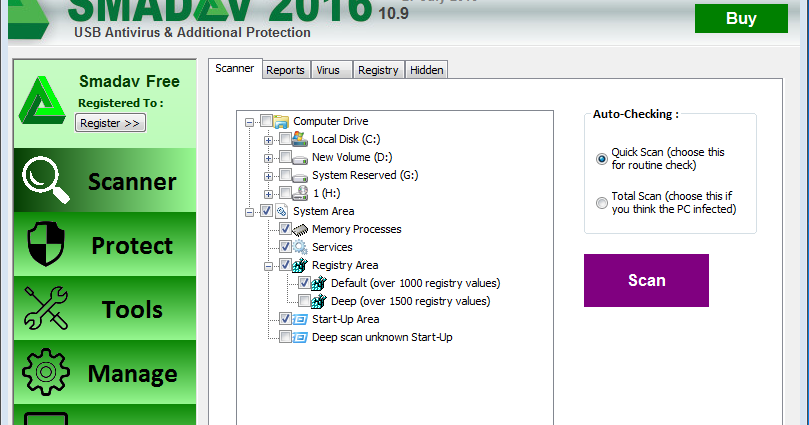Expand the Local Disk (C:) node
Viewport: 809px width, 425px height.
point(268,140)
